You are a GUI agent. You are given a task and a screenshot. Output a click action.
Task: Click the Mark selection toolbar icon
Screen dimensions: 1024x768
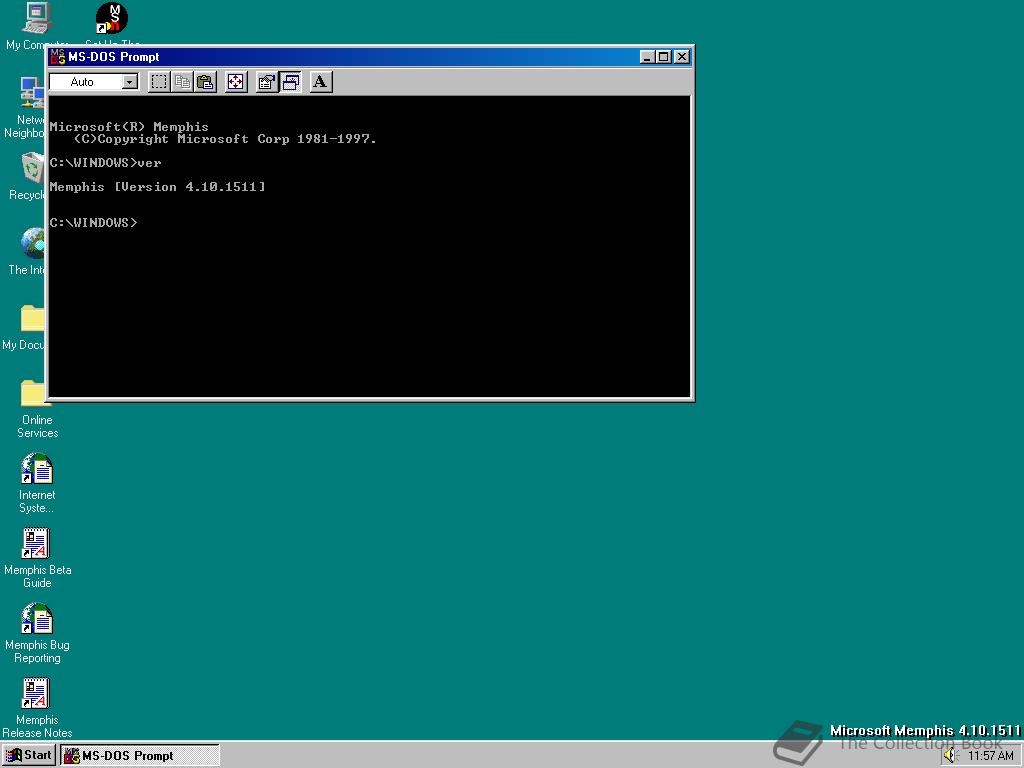[x=159, y=82]
